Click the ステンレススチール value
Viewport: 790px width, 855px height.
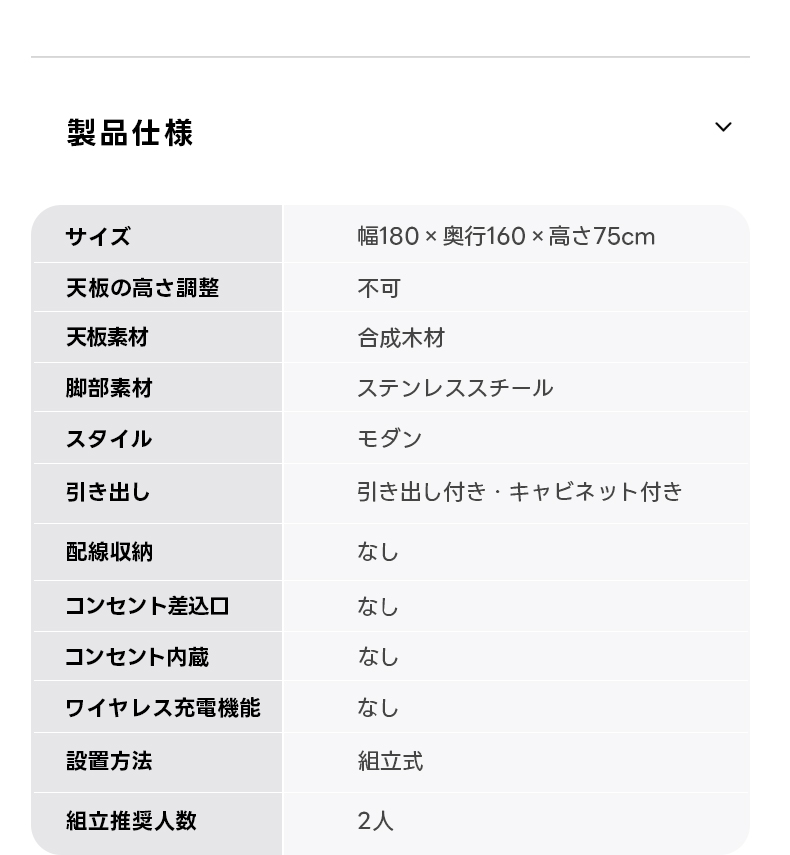pyautogui.click(x=455, y=388)
